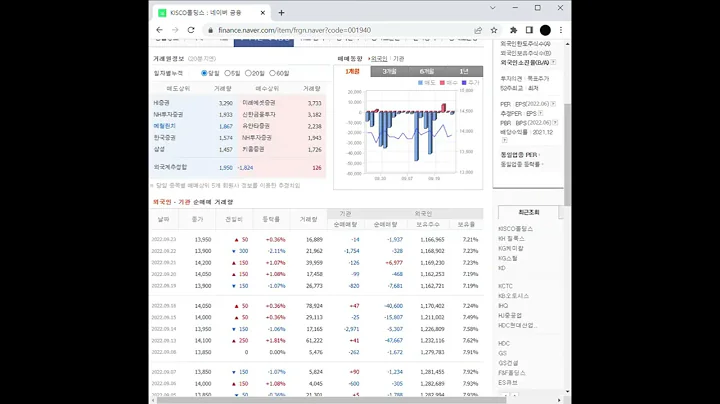Open HJ중공업 in recent list
This screenshot has width=720, height=404.
click(510, 315)
